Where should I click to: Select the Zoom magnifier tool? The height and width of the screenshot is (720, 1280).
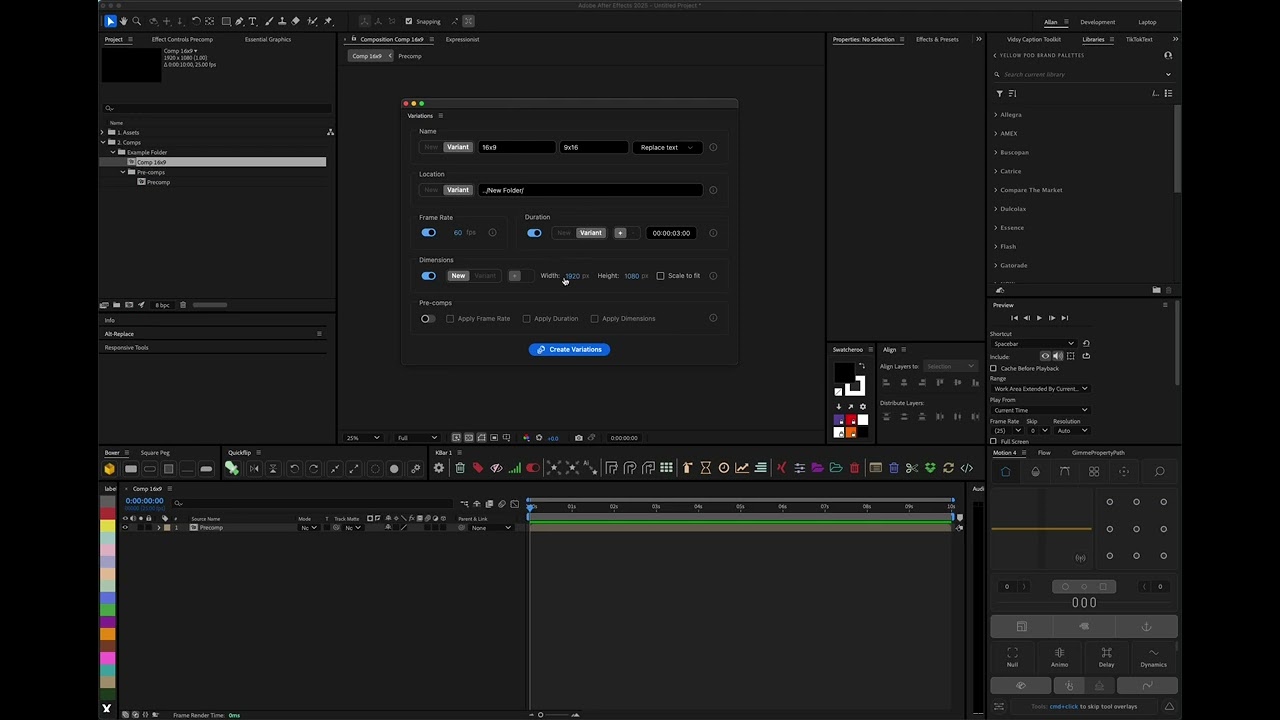click(x=137, y=21)
